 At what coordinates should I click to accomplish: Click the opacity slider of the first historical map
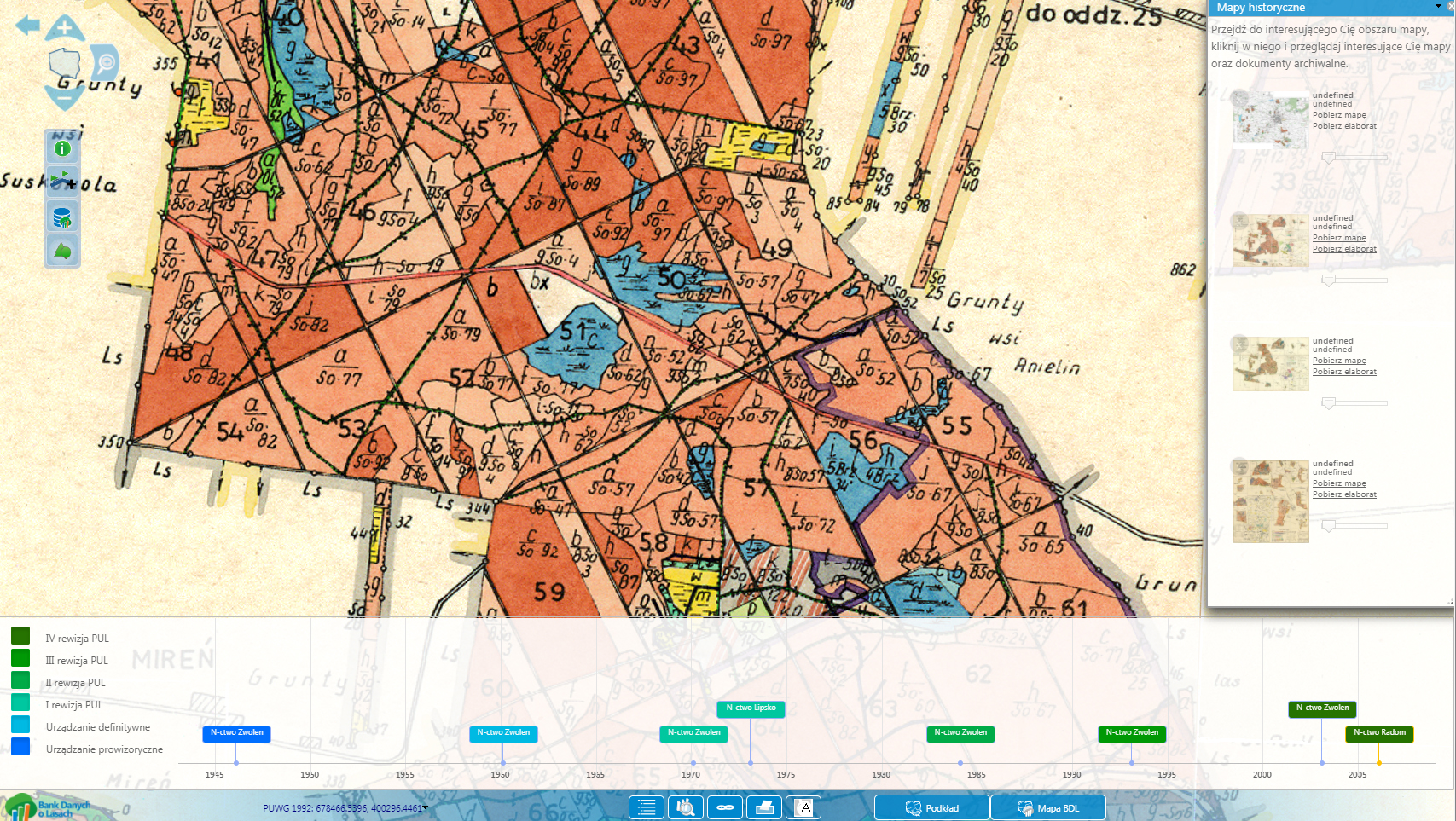tap(1354, 158)
